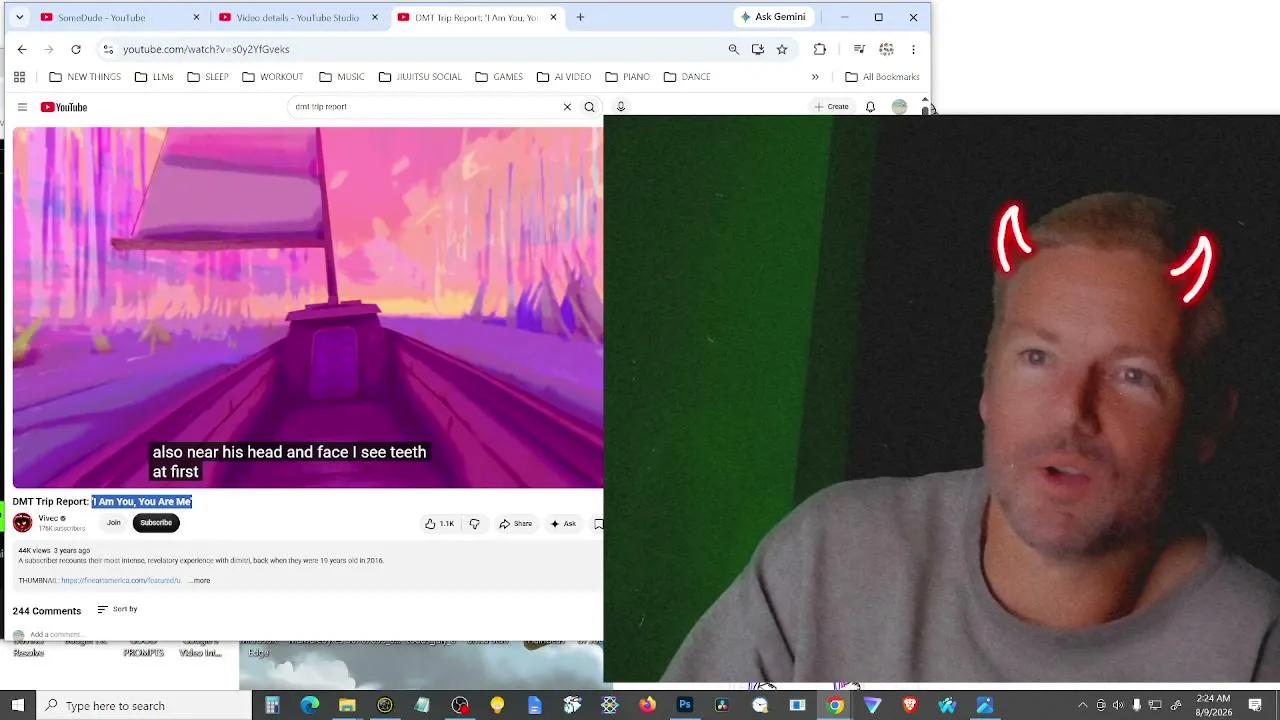Image resolution: width=1280 pixels, height=720 pixels.
Task: Open the Windows notification center icon
Action: (x=1255, y=705)
